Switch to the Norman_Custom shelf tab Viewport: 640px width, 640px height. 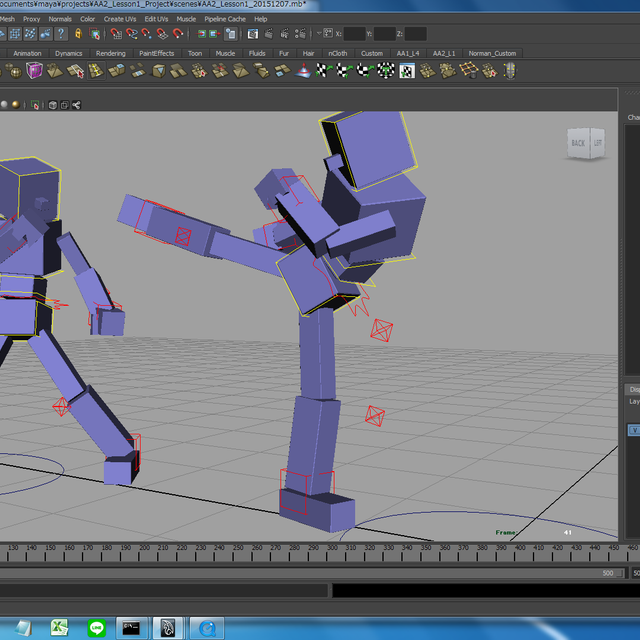[492, 53]
